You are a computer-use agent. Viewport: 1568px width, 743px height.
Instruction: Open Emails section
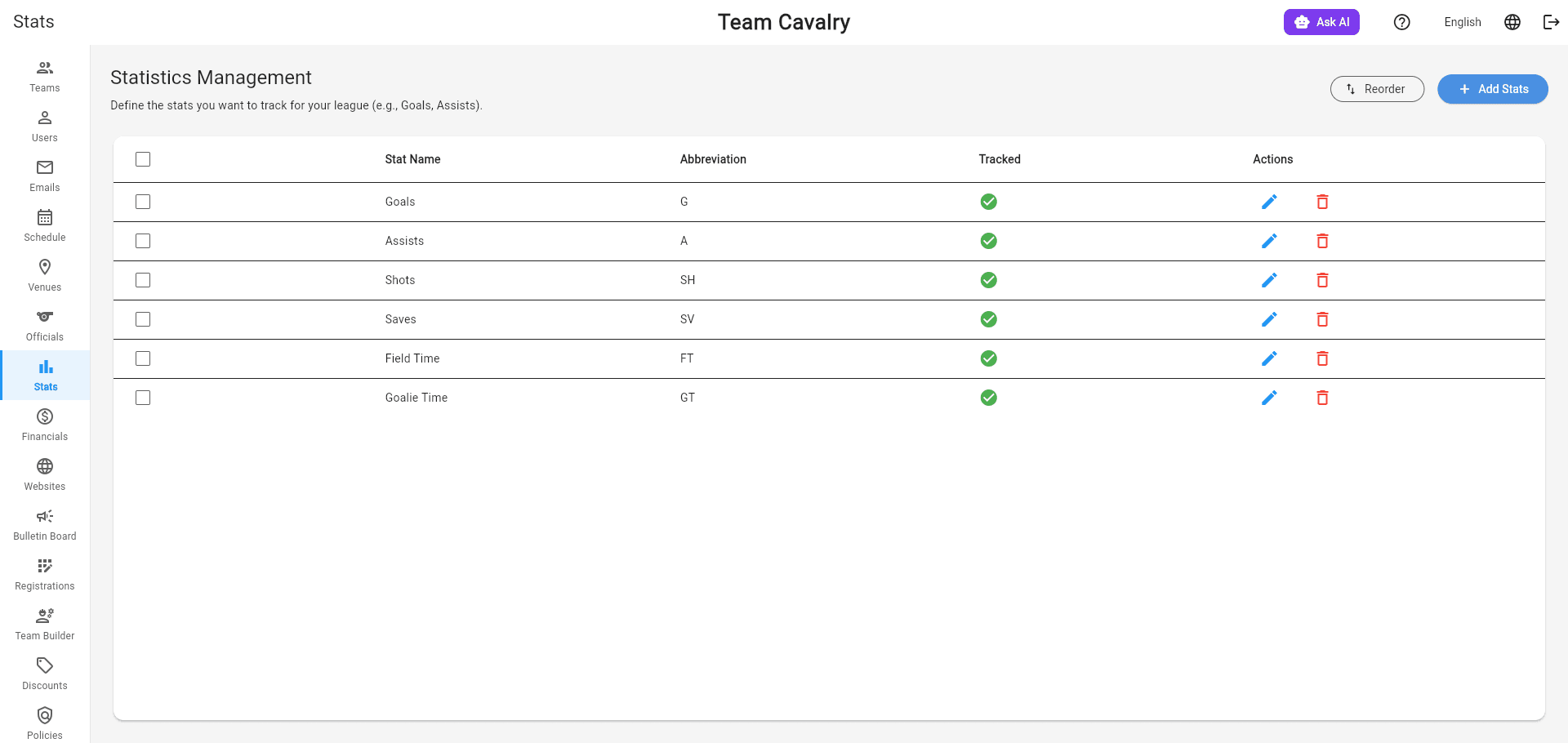coord(45,176)
